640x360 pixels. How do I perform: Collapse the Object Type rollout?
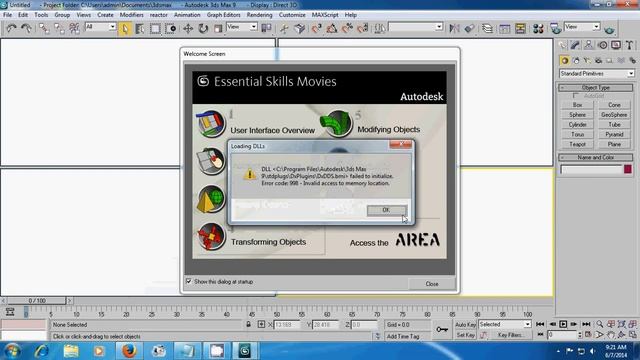[x=596, y=87]
